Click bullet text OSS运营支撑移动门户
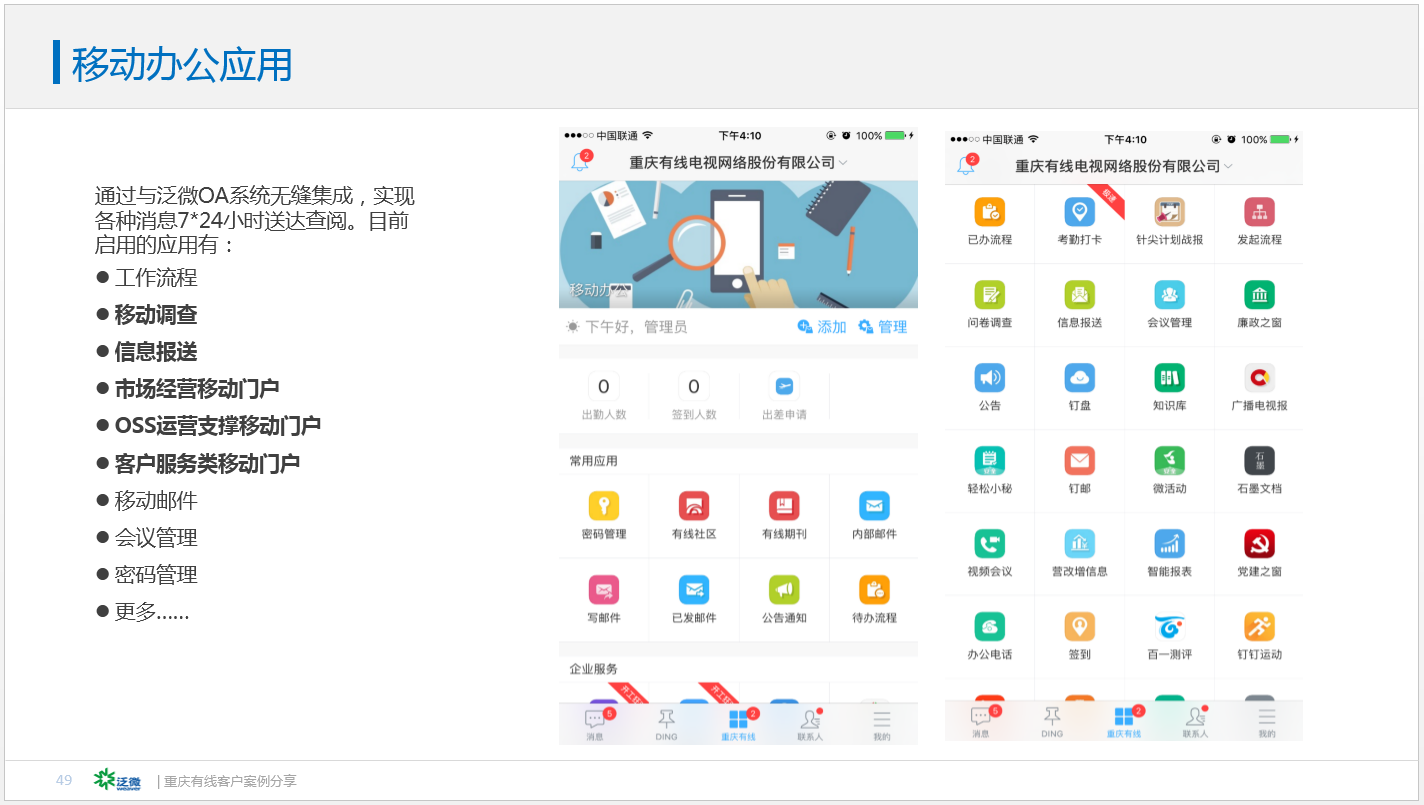The image size is (1424, 805). click(218, 426)
